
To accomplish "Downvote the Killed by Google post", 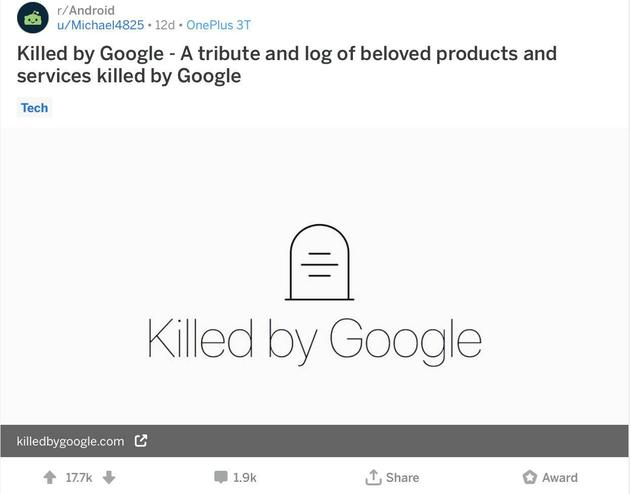I will (109, 478).
